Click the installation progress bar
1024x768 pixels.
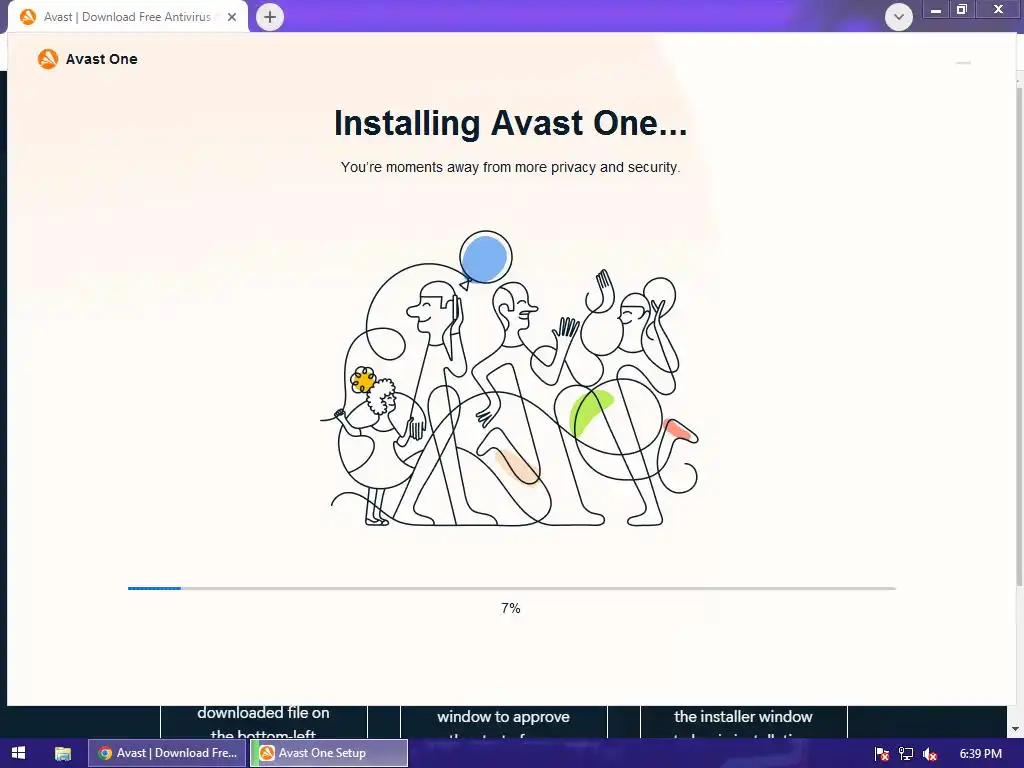point(511,588)
